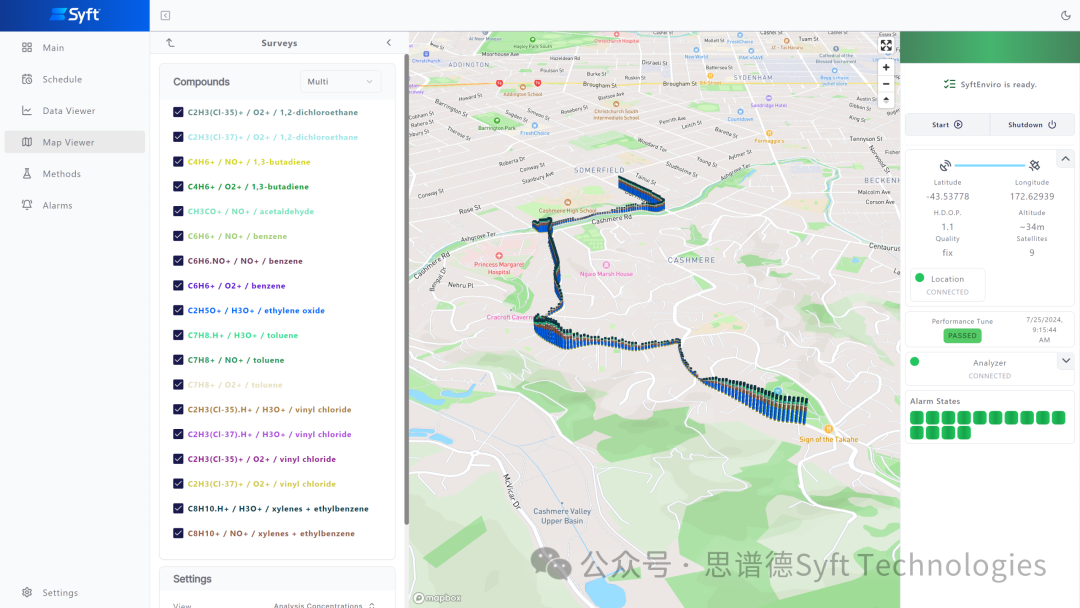Click the Methods flask icon
The height and width of the screenshot is (608, 1080).
coord(27,174)
